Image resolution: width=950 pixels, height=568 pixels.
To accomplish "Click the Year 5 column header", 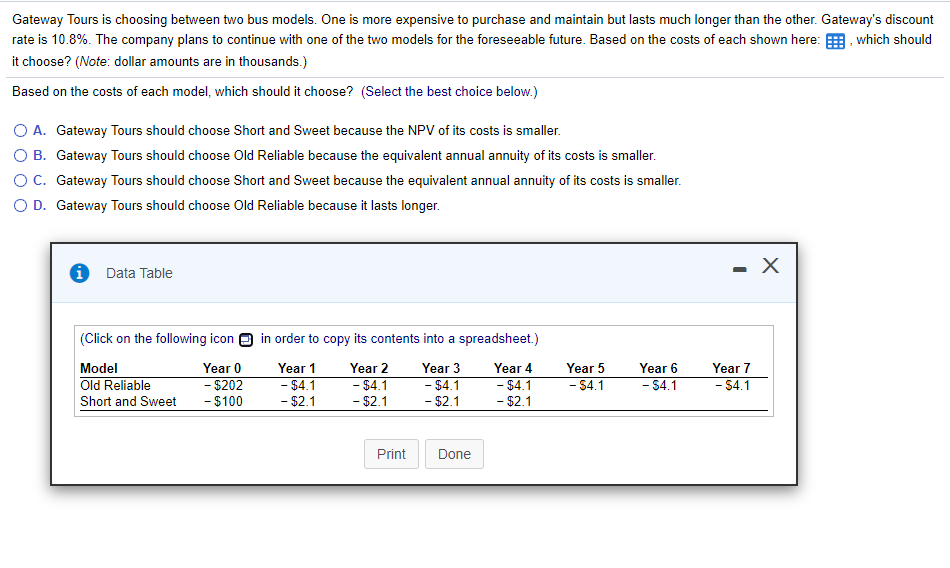I will (x=586, y=369).
